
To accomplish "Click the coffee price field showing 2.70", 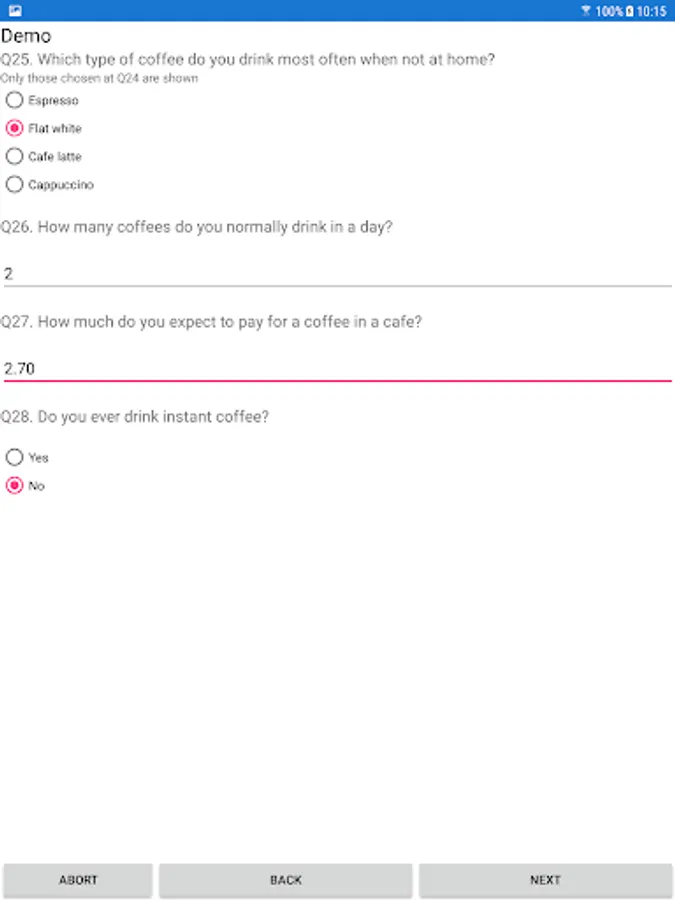I will [x=336, y=368].
